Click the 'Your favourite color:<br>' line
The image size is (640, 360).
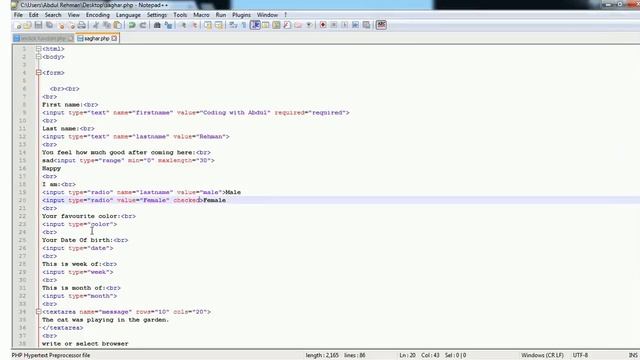(x=89, y=216)
